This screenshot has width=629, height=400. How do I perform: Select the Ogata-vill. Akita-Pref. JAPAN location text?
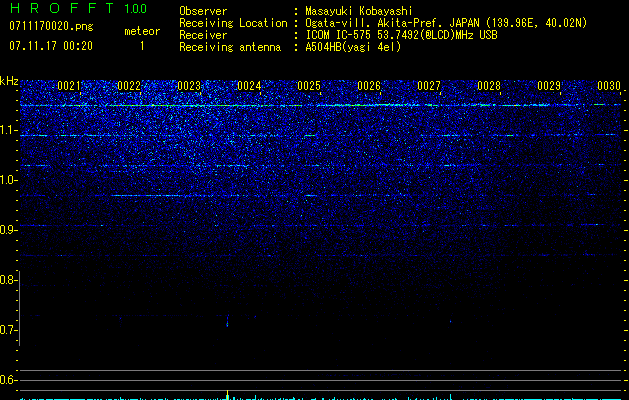pos(446,23)
